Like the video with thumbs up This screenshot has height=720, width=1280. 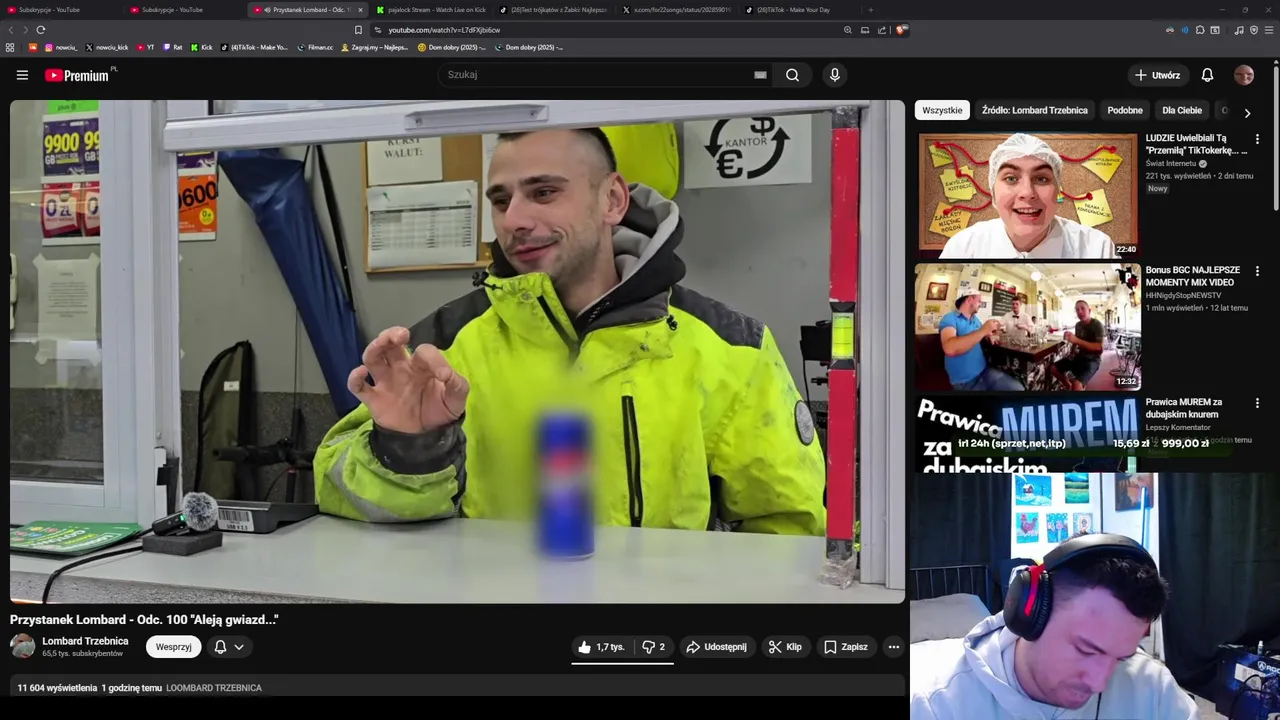point(601,647)
